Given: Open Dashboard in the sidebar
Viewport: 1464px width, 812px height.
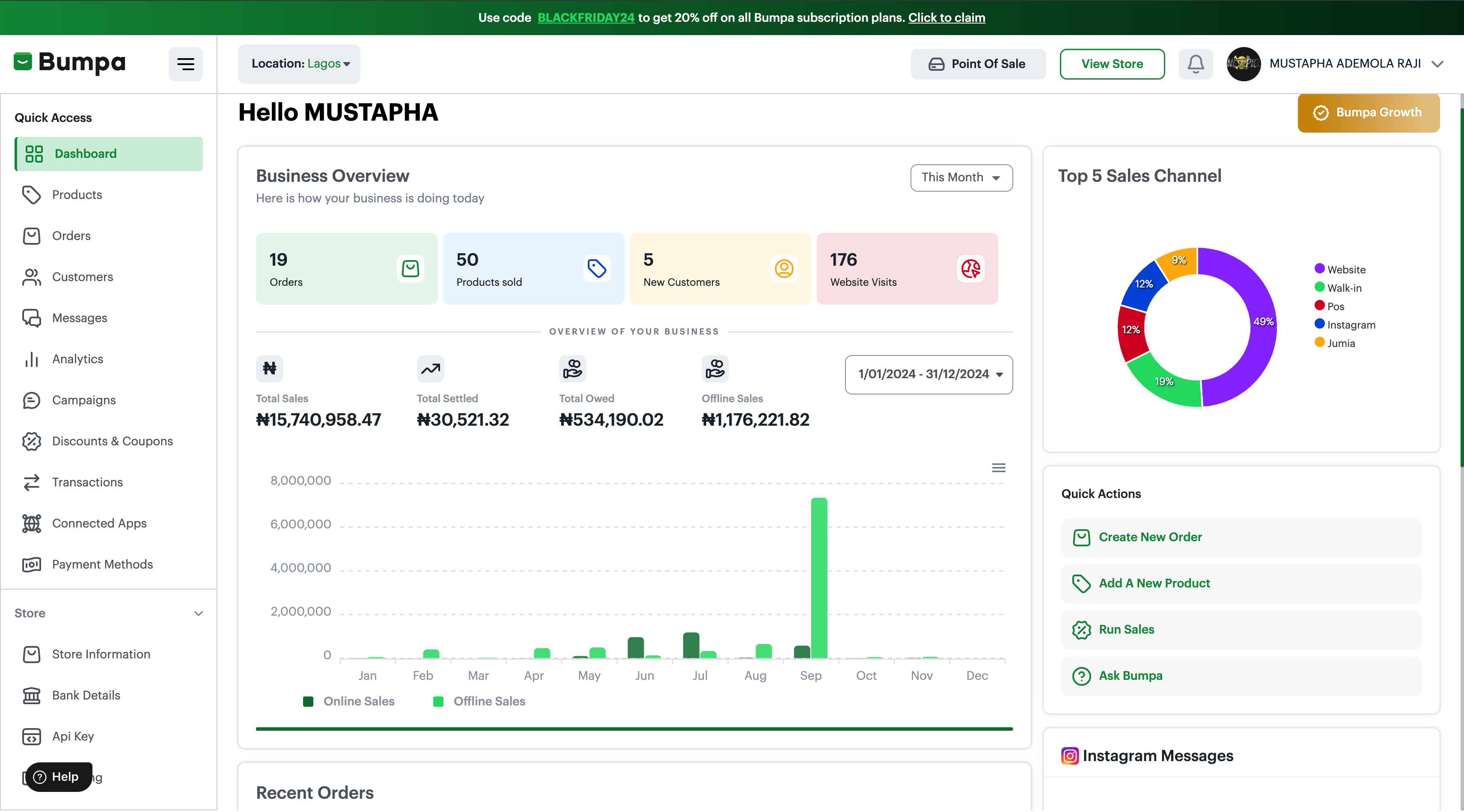Looking at the screenshot, I should 109,154.
